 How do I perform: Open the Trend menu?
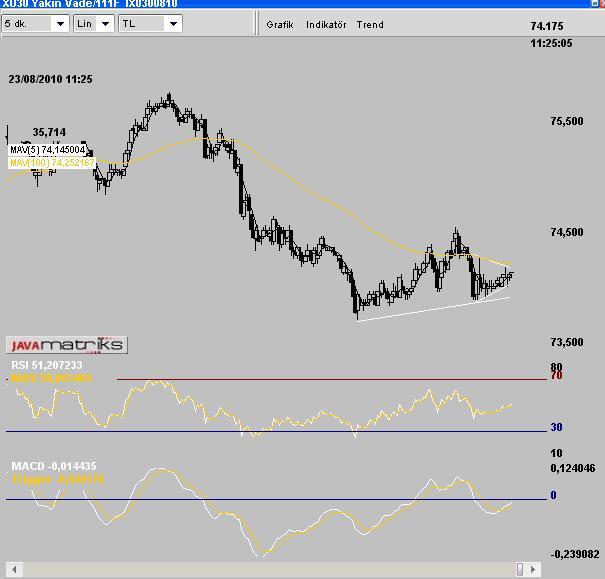pyautogui.click(x=370, y=25)
